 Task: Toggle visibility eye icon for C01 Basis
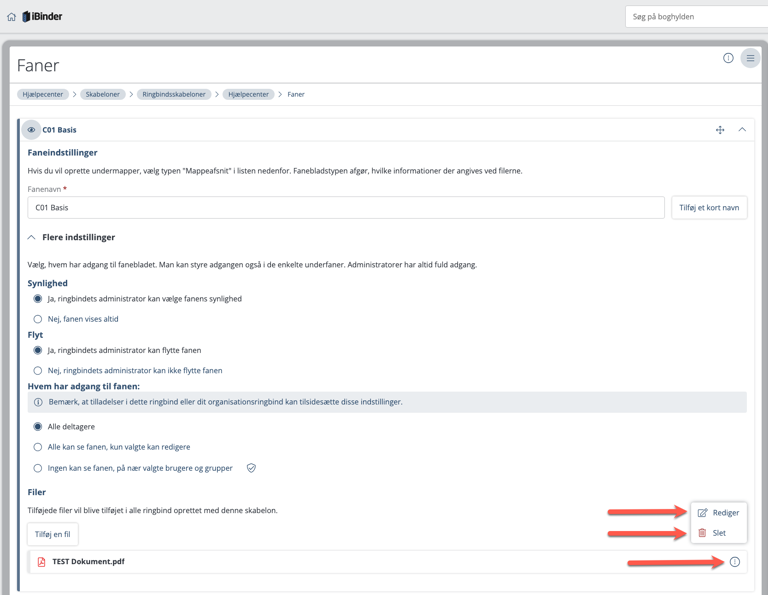31,130
